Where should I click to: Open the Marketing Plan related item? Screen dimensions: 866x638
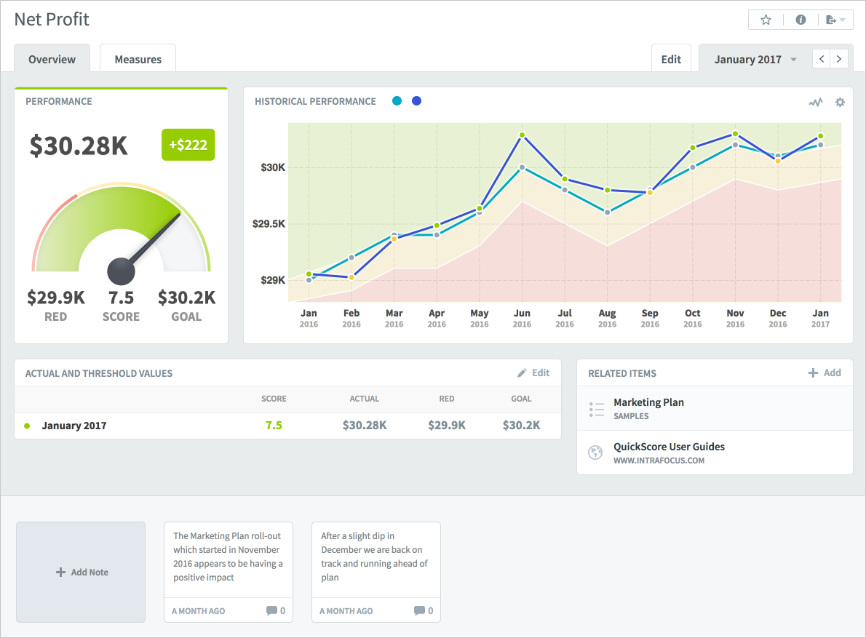[x=647, y=402]
